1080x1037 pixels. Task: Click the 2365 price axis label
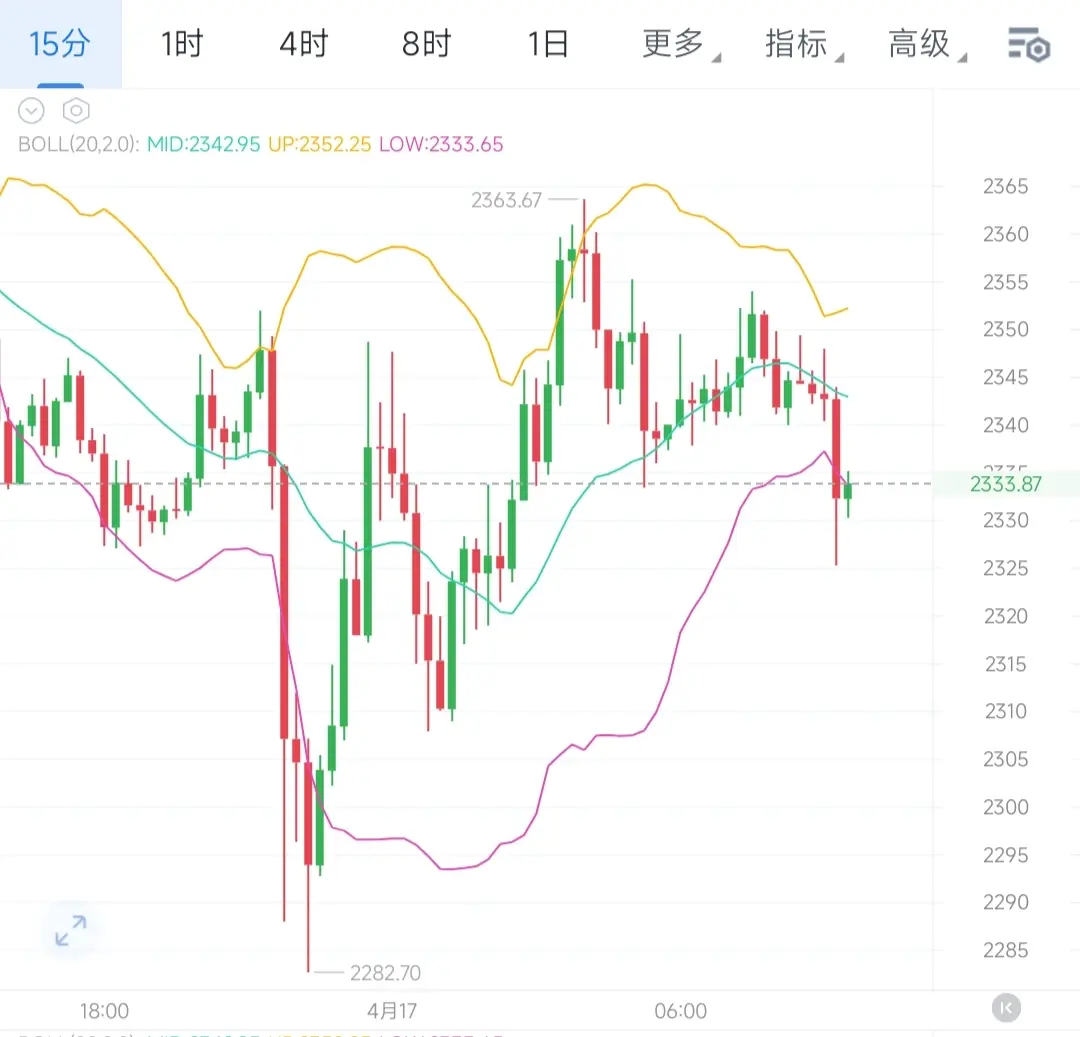1006,186
